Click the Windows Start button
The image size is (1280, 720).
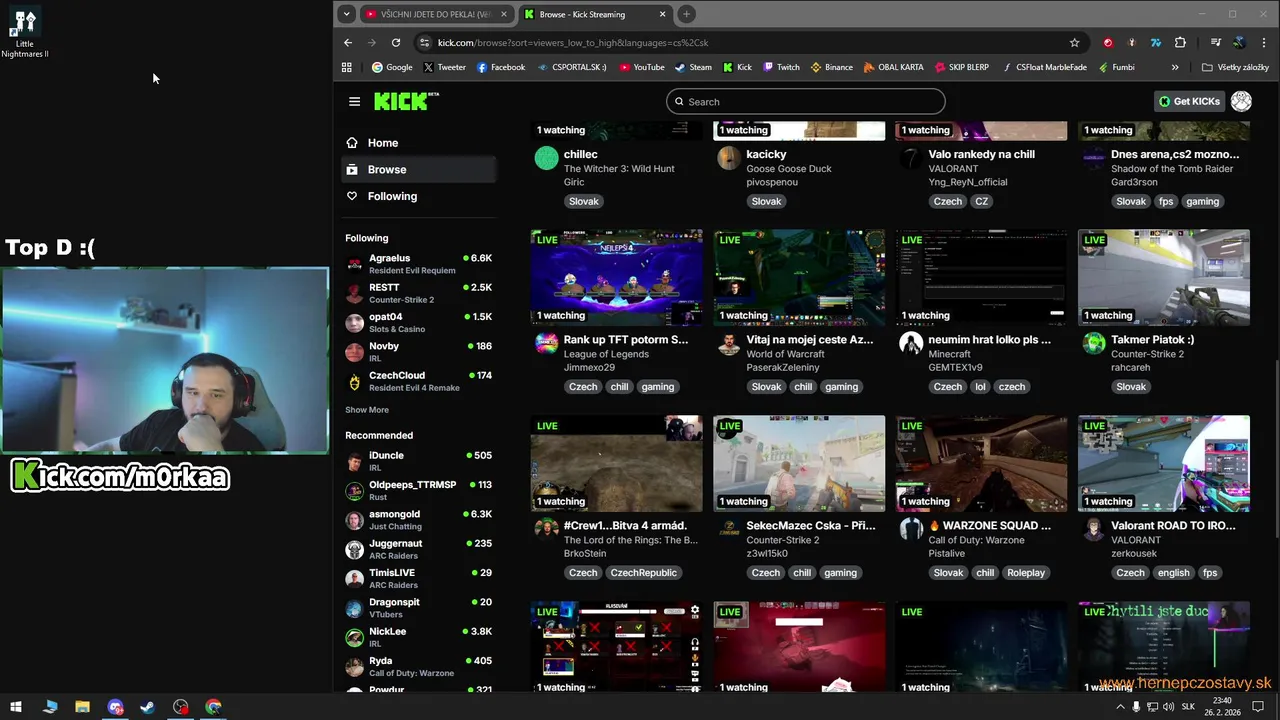pyautogui.click(x=16, y=706)
